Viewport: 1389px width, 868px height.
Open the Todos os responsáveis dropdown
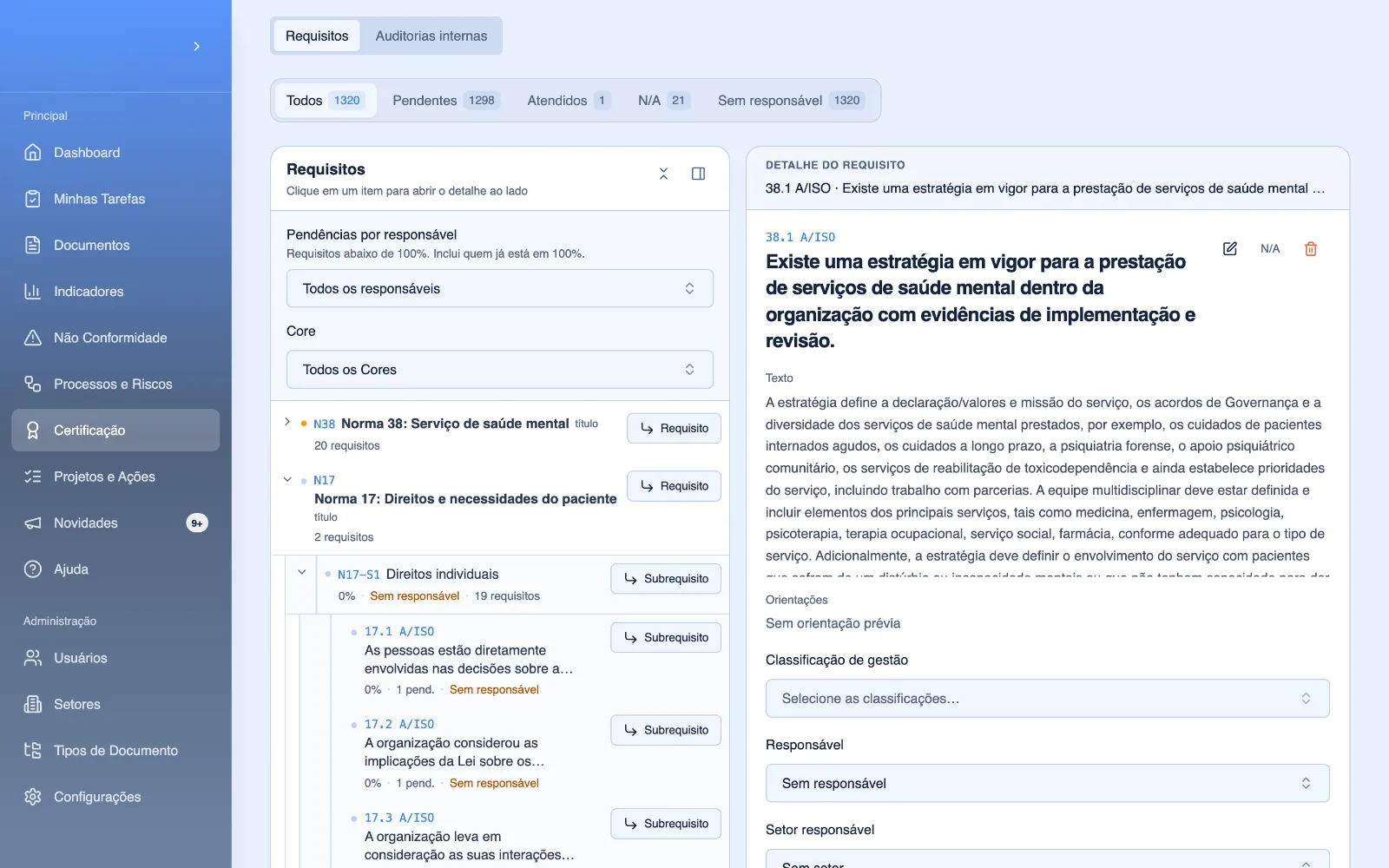tap(500, 288)
